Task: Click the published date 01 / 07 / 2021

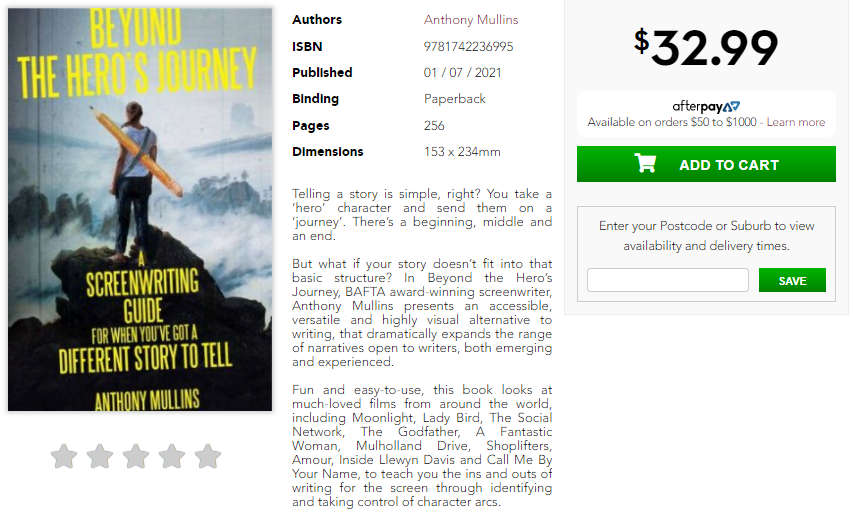Action: click(462, 73)
